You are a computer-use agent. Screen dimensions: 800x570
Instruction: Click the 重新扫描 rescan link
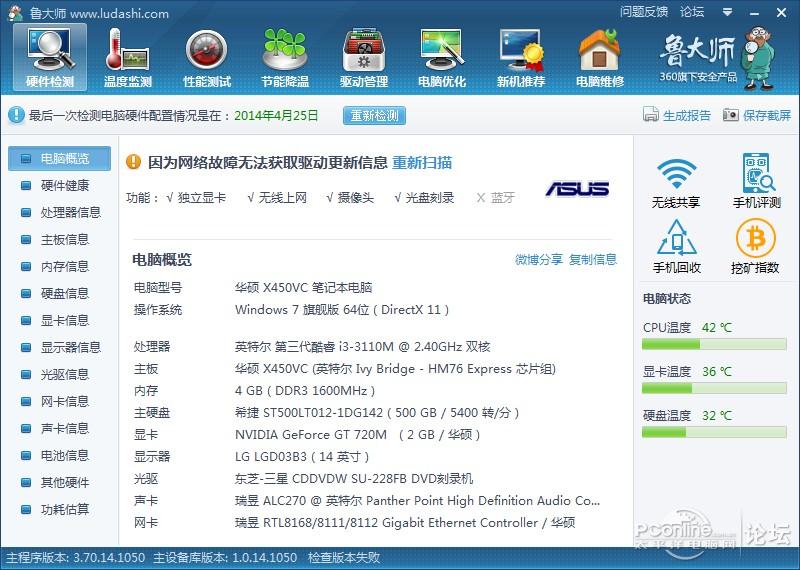click(x=422, y=162)
